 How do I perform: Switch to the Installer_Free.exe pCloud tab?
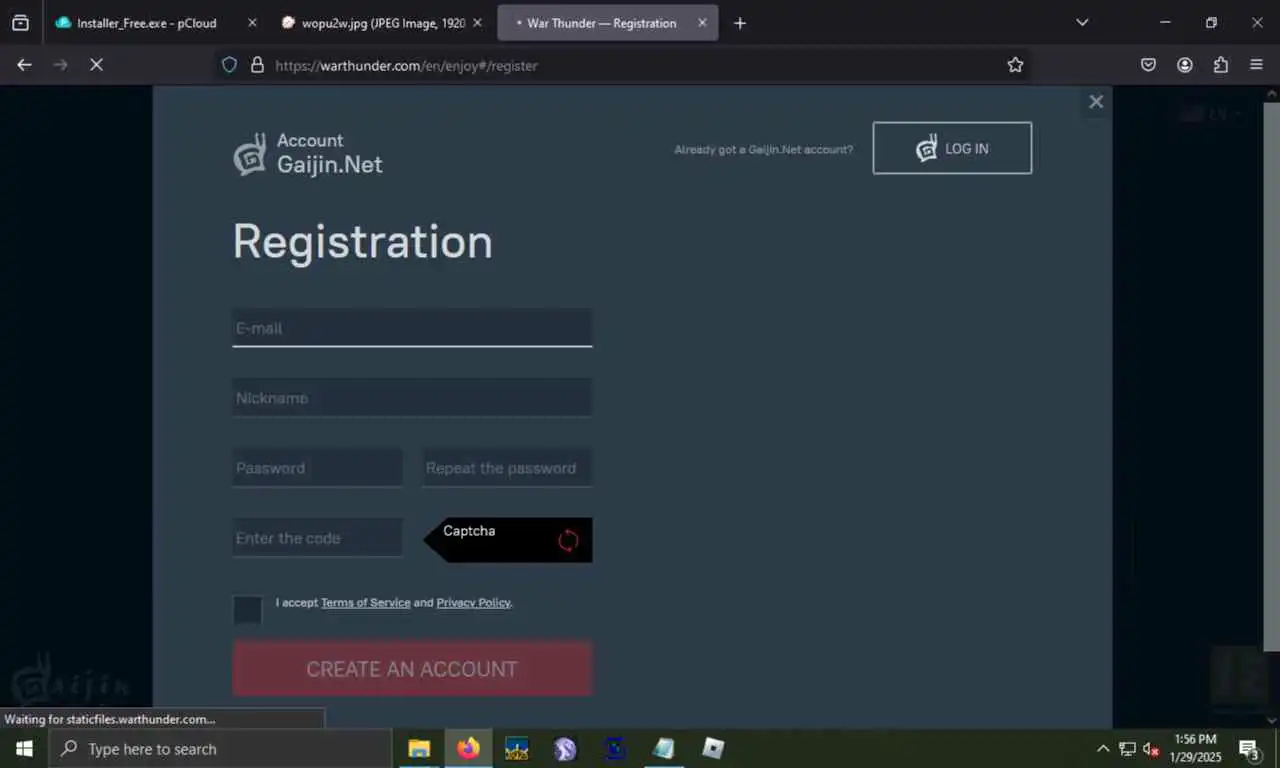pos(147,23)
